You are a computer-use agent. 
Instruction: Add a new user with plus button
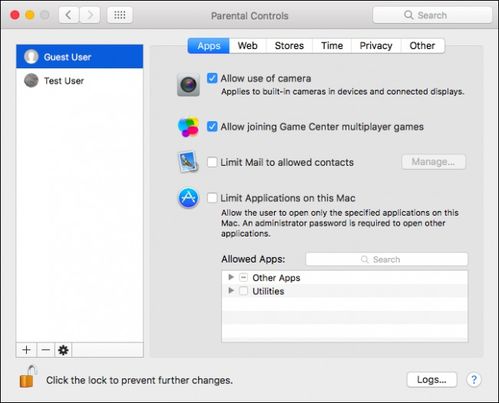point(26,350)
